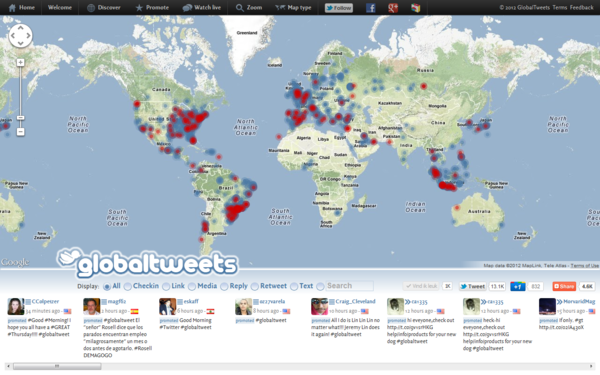Select the Link display radio button
The image size is (600, 375).
click(166, 286)
